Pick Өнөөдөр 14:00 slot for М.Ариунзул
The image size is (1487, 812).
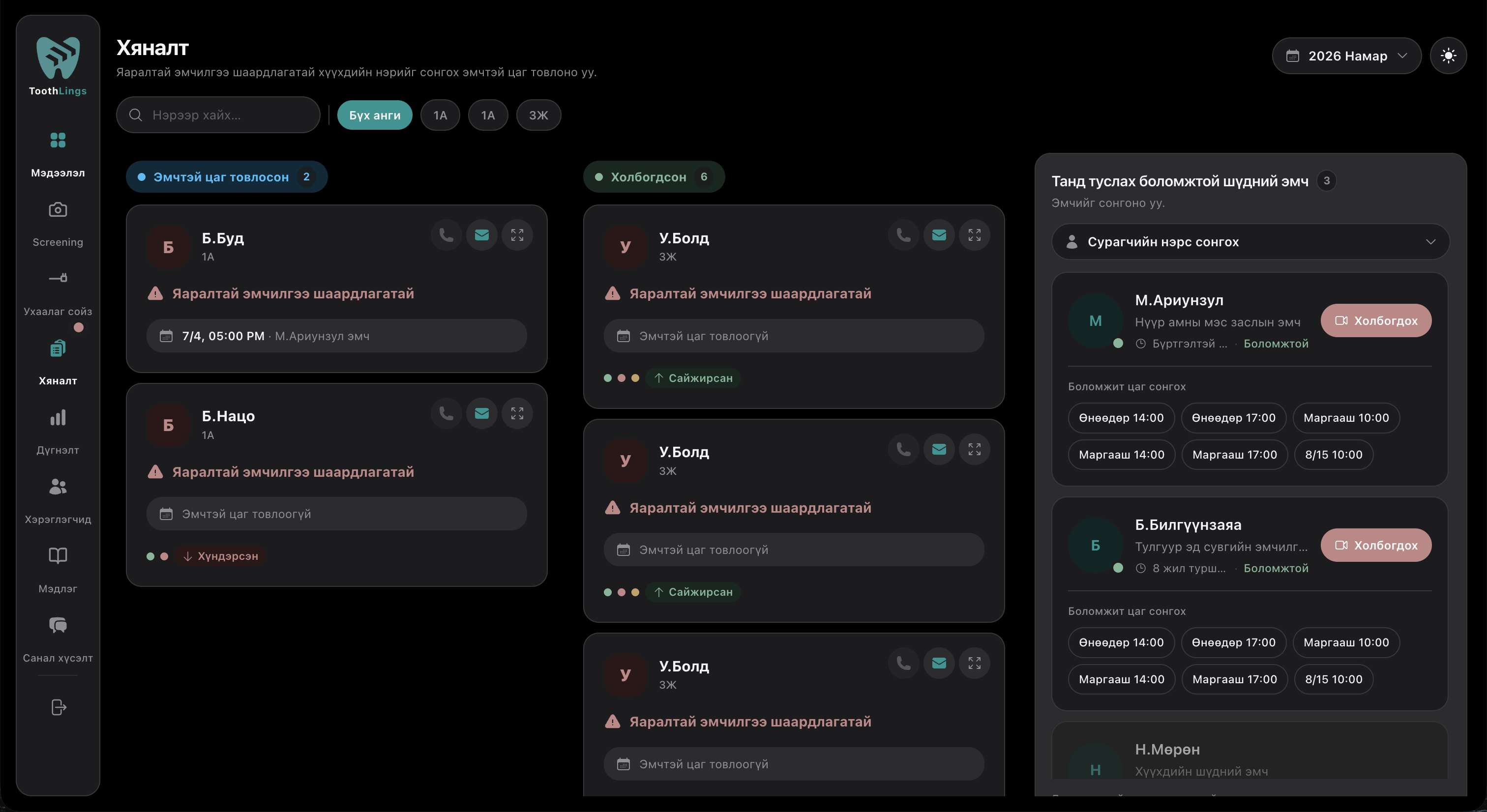click(x=1121, y=418)
